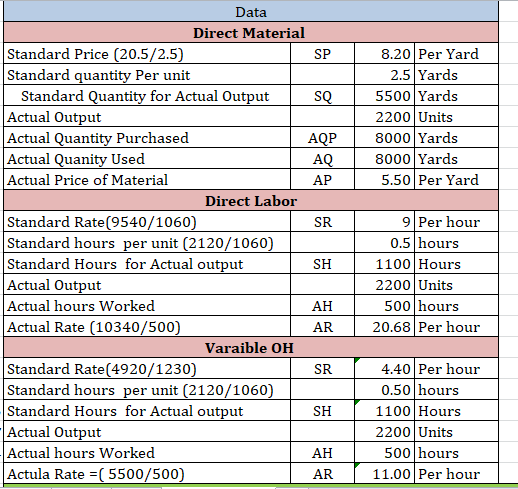Image resolution: width=518 pixels, height=489 pixels.
Task: Select the 20.68 value cell
Action: point(385,327)
